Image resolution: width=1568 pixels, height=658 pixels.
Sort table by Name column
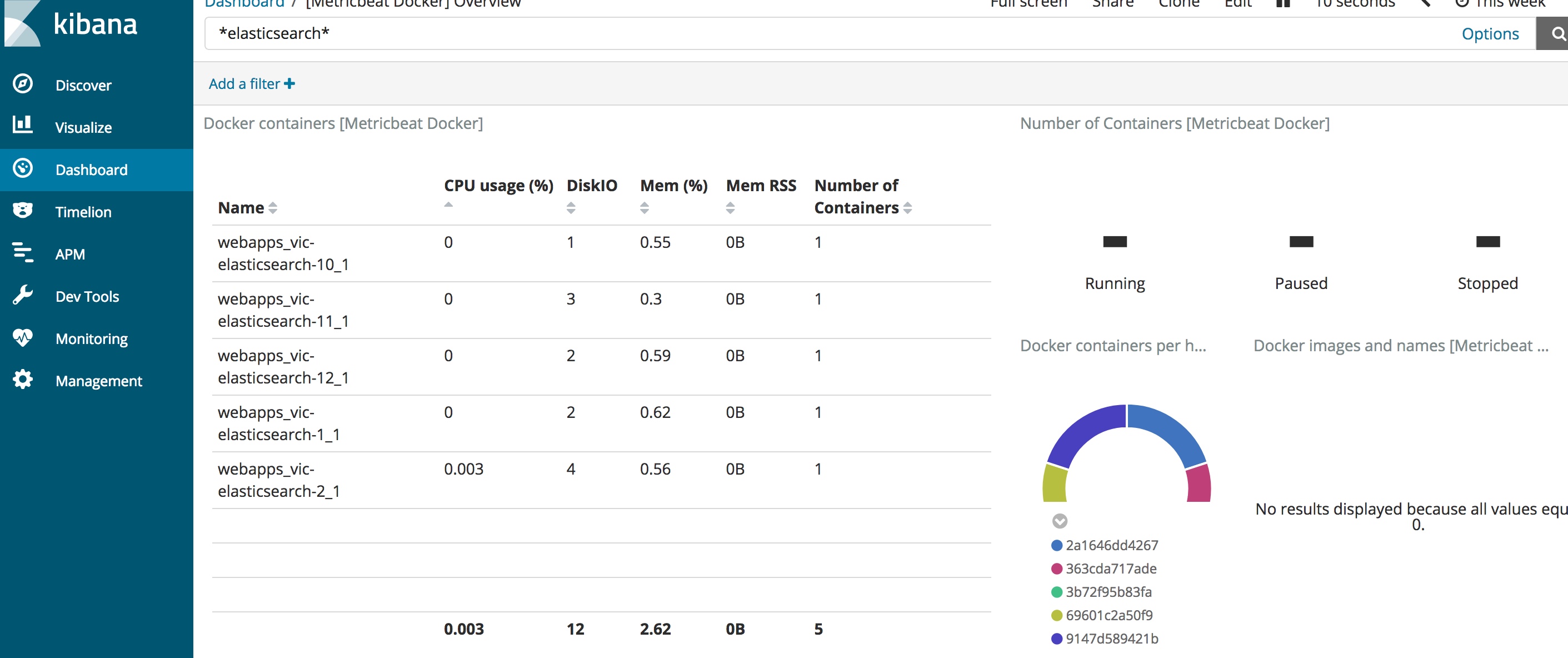[x=273, y=208]
